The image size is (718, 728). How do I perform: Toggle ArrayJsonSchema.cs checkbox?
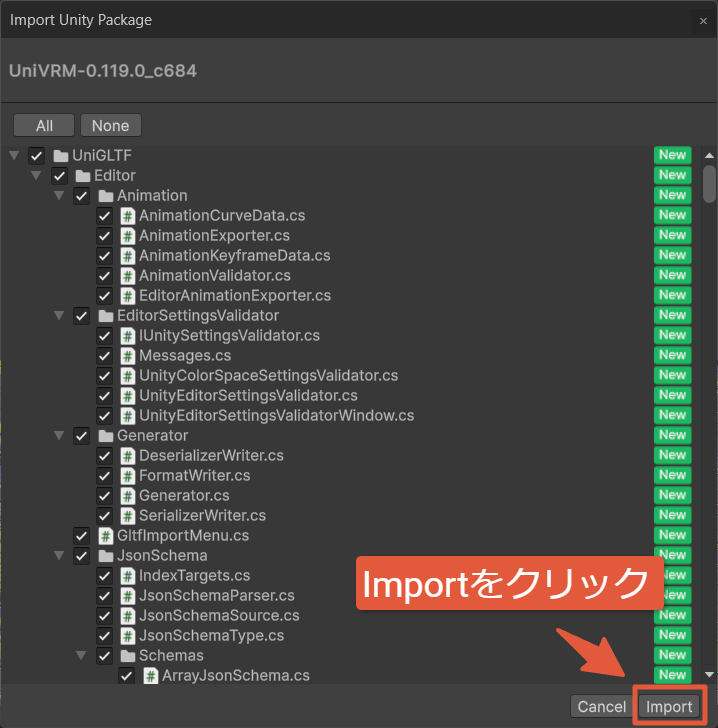click(126, 676)
